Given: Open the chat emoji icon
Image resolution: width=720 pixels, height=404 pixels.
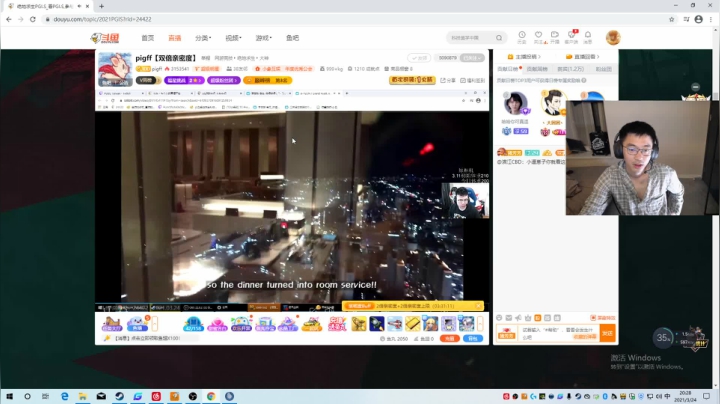Looking at the screenshot, I should point(499,318).
